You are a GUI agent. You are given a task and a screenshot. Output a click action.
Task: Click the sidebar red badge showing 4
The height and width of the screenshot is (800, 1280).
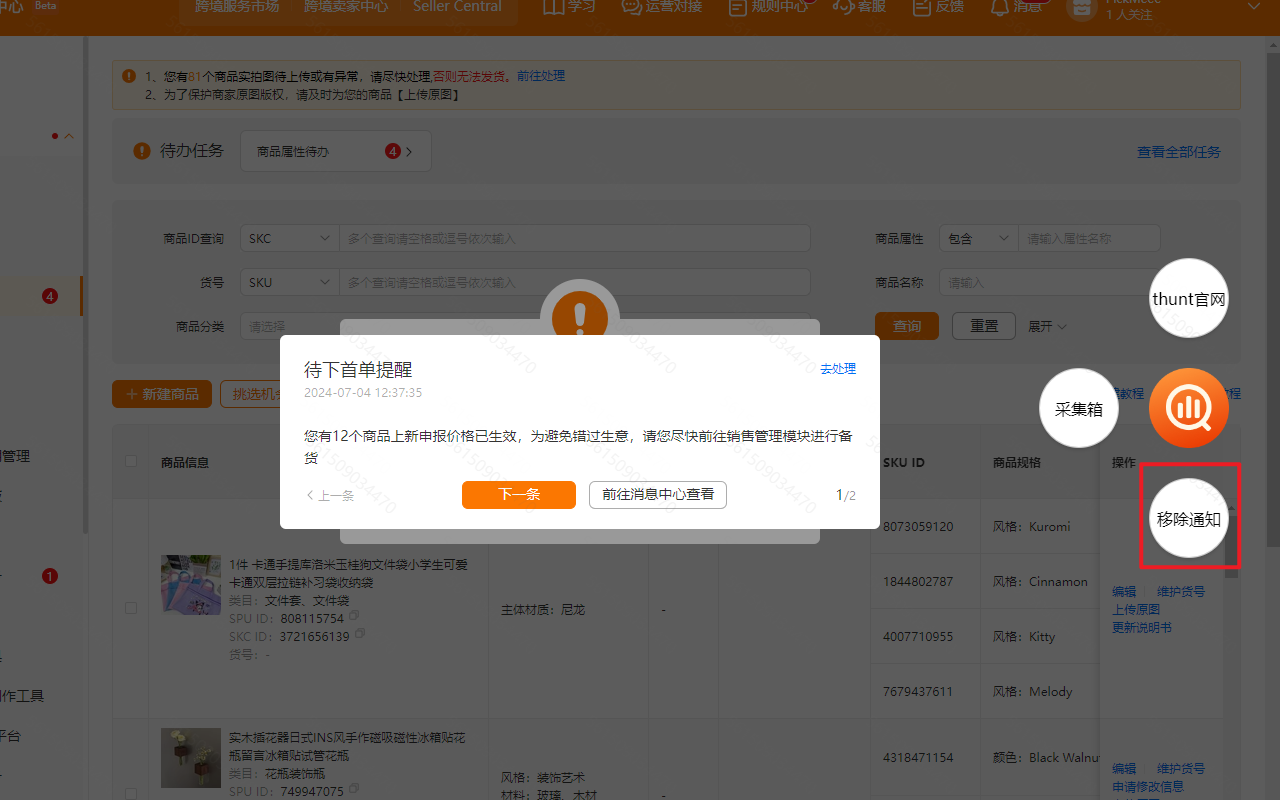pyautogui.click(x=50, y=296)
